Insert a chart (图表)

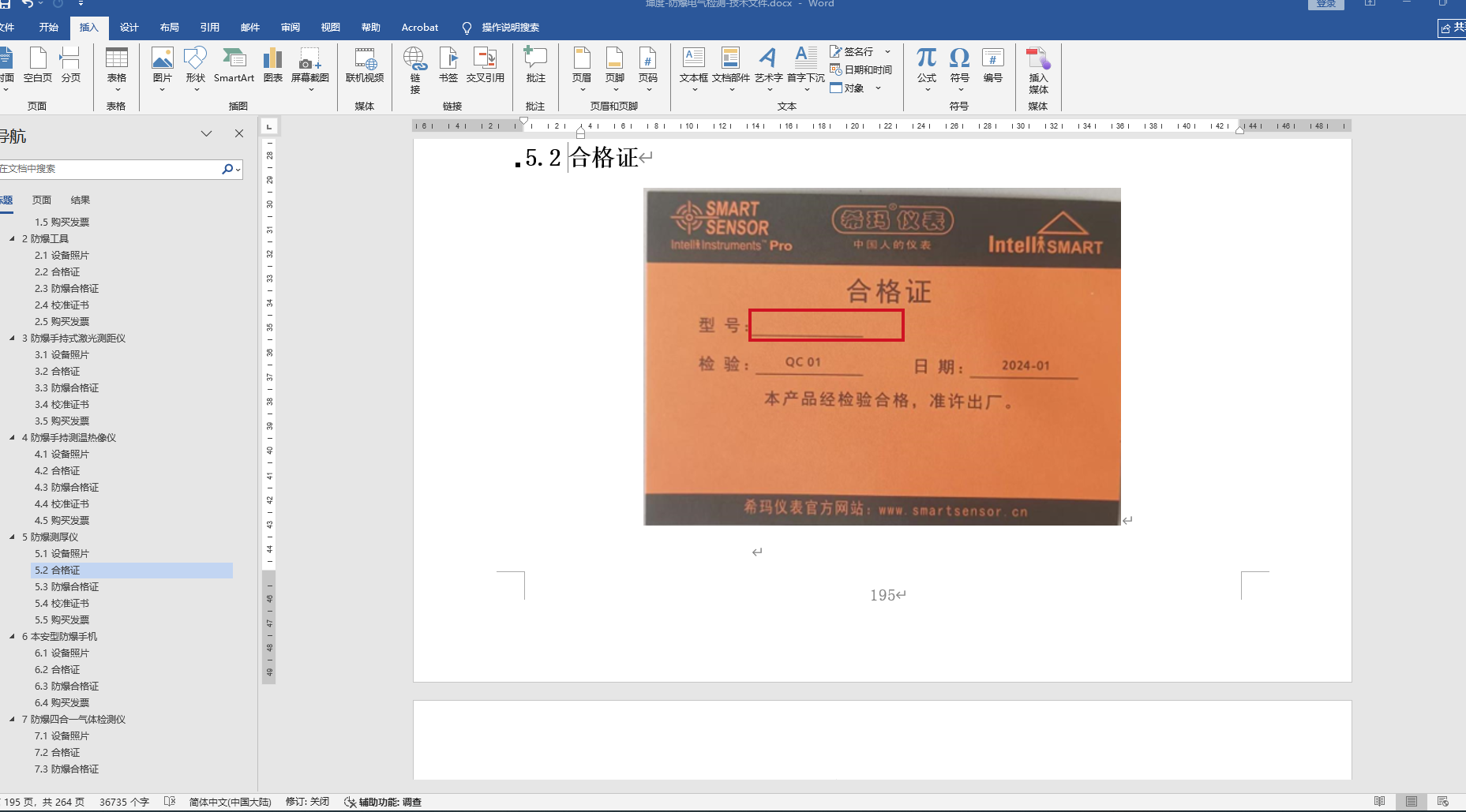click(273, 65)
